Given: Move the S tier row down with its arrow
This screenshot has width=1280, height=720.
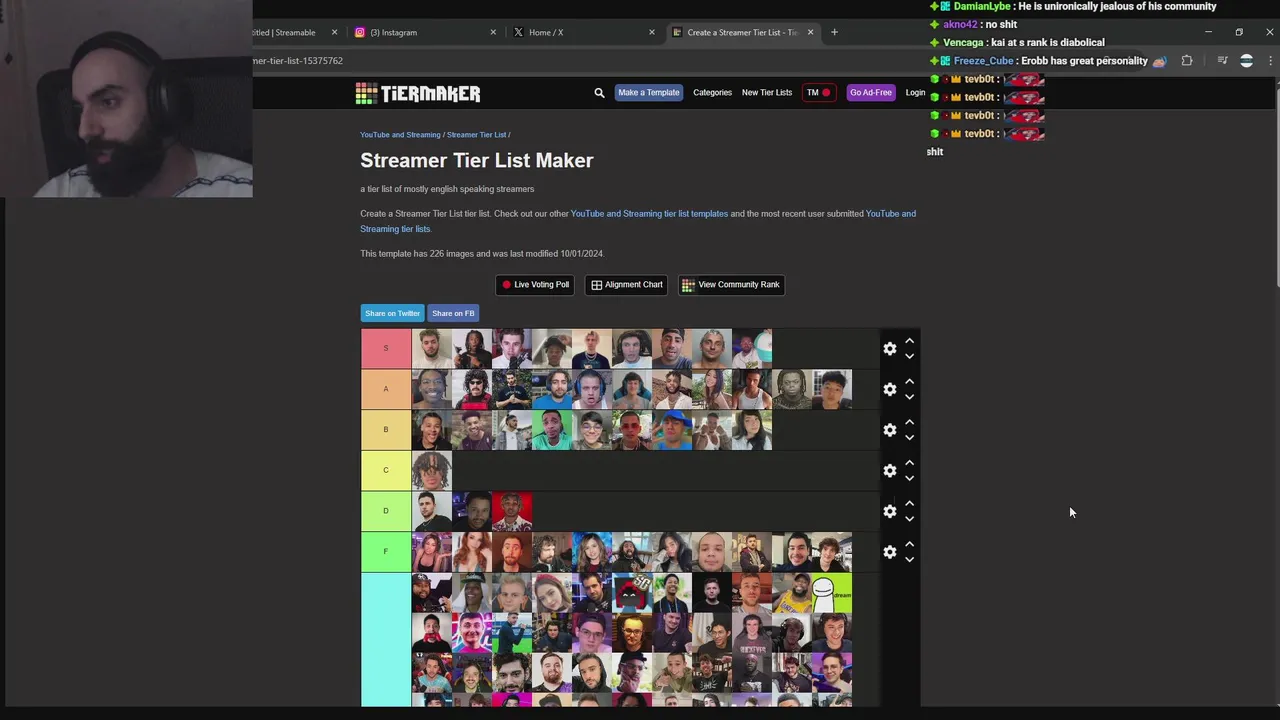Looking at the screenshot, I should (909, 356).
